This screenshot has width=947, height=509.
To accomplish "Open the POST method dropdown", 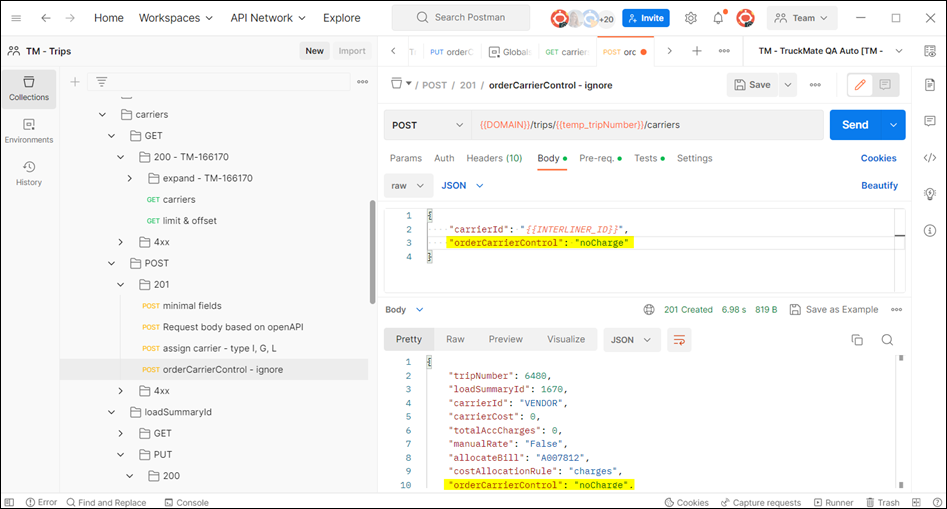I will (427, 125).
